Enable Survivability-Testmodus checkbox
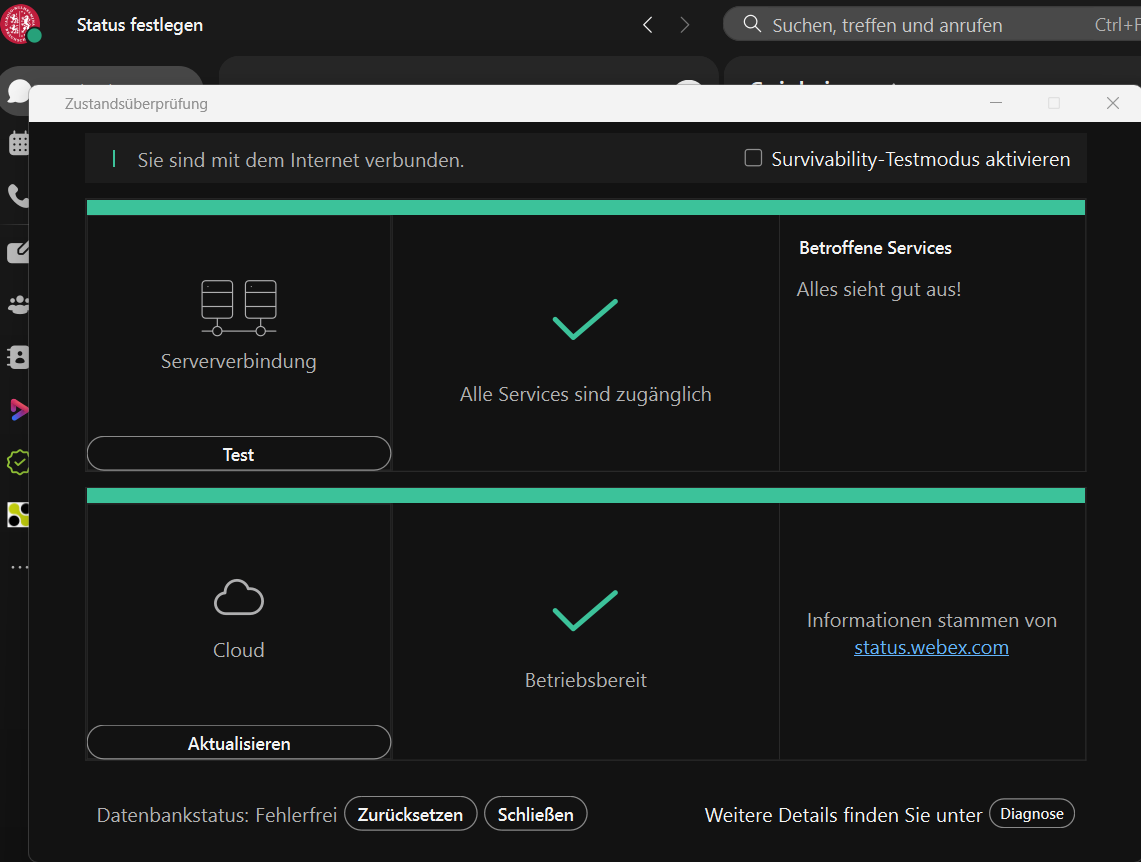The image size is (1141, 862). coord(753,158)
